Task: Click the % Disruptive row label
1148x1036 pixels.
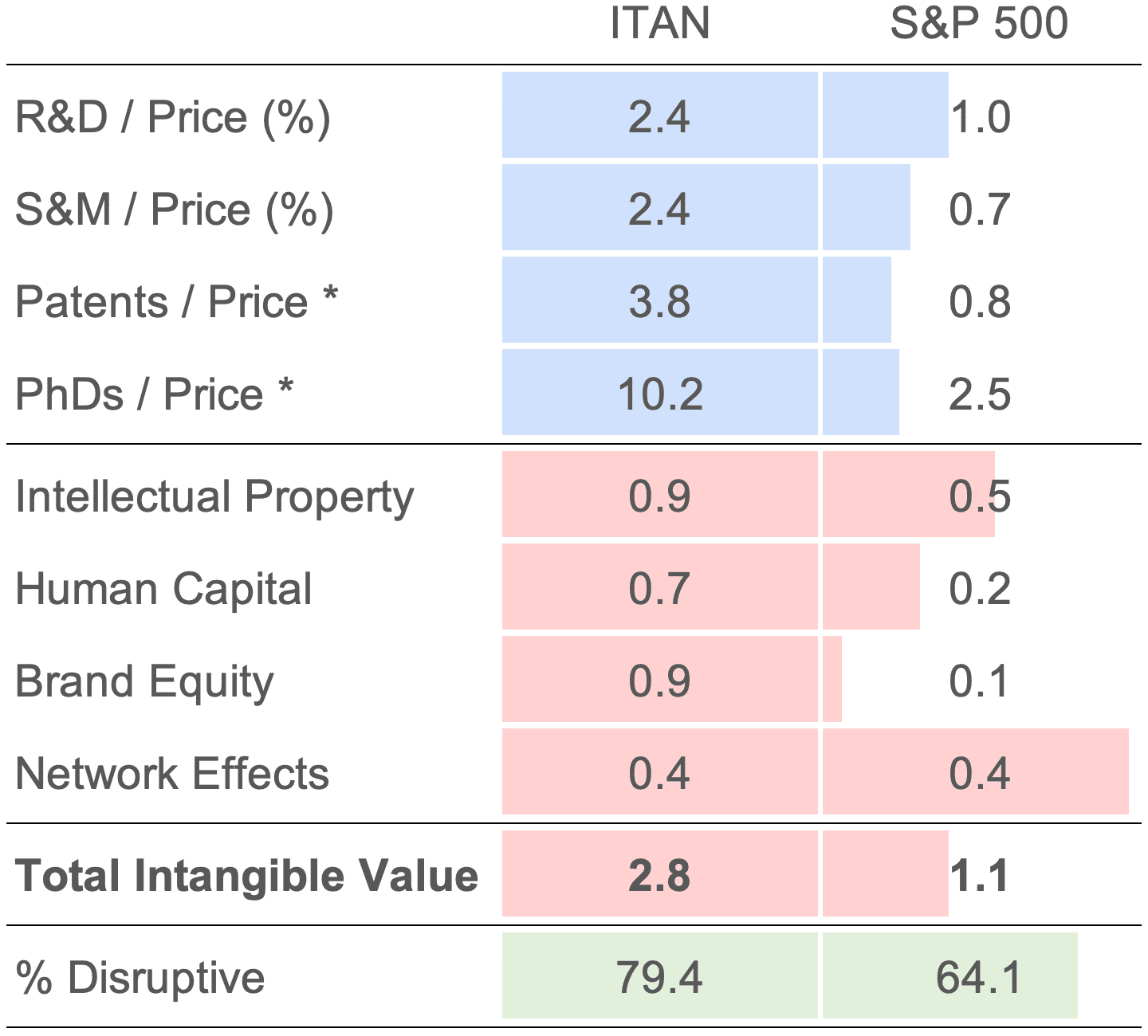Action: (140, 977)
